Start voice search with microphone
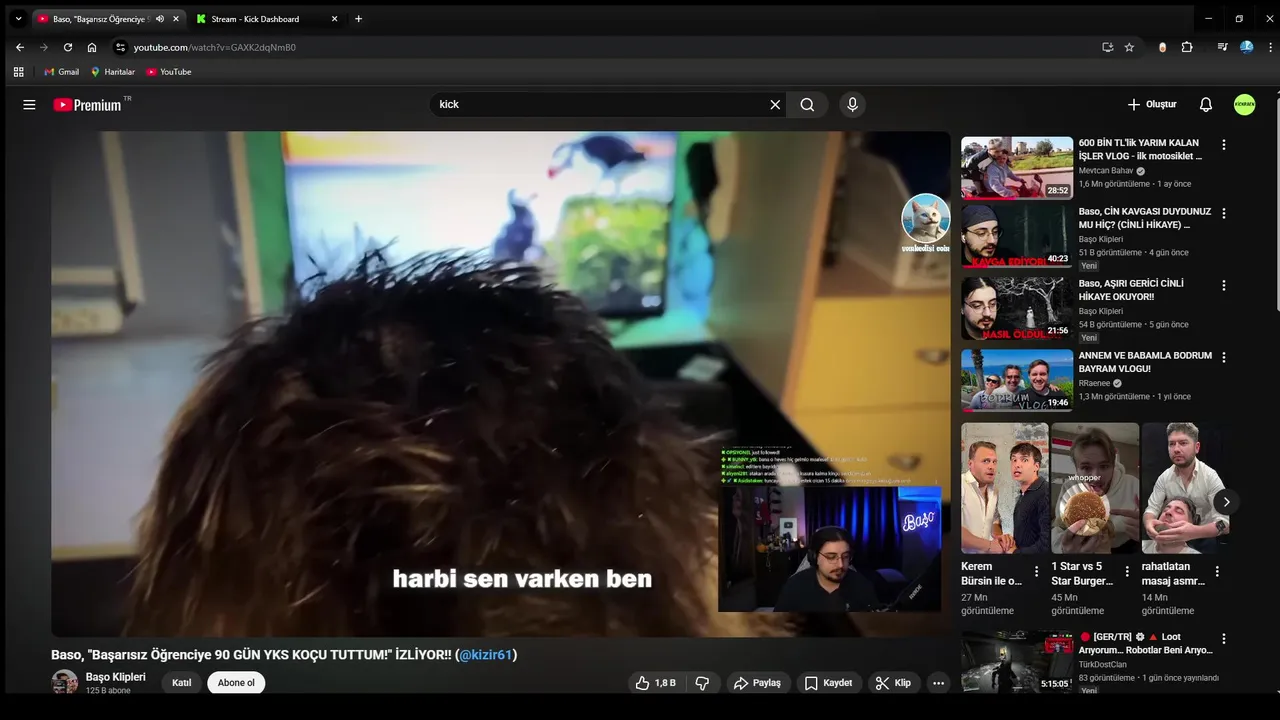This screenshot has width=1280, height=720. [852, 104]
